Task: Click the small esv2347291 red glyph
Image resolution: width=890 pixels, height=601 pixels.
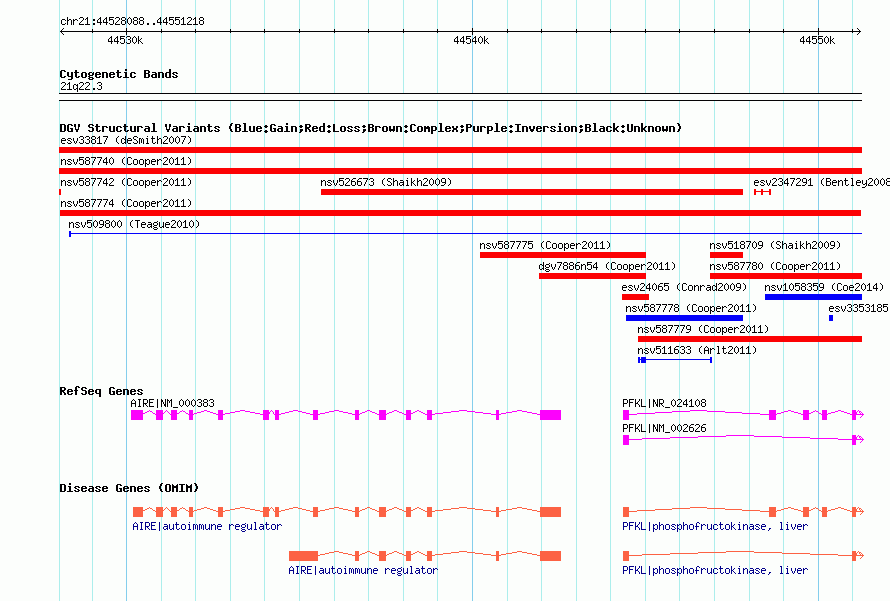Action: click(x=762, y=192)
